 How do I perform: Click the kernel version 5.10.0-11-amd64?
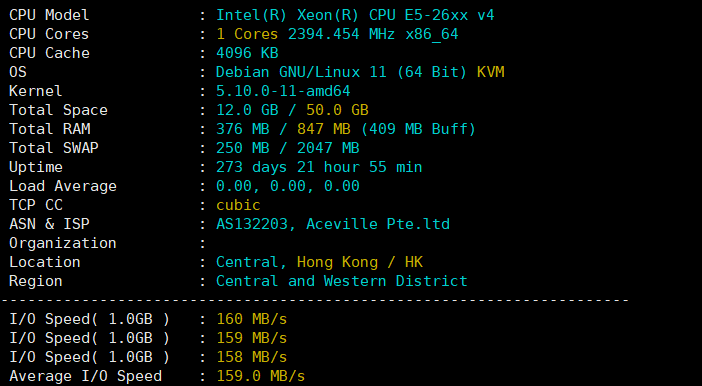pos(283,91)
